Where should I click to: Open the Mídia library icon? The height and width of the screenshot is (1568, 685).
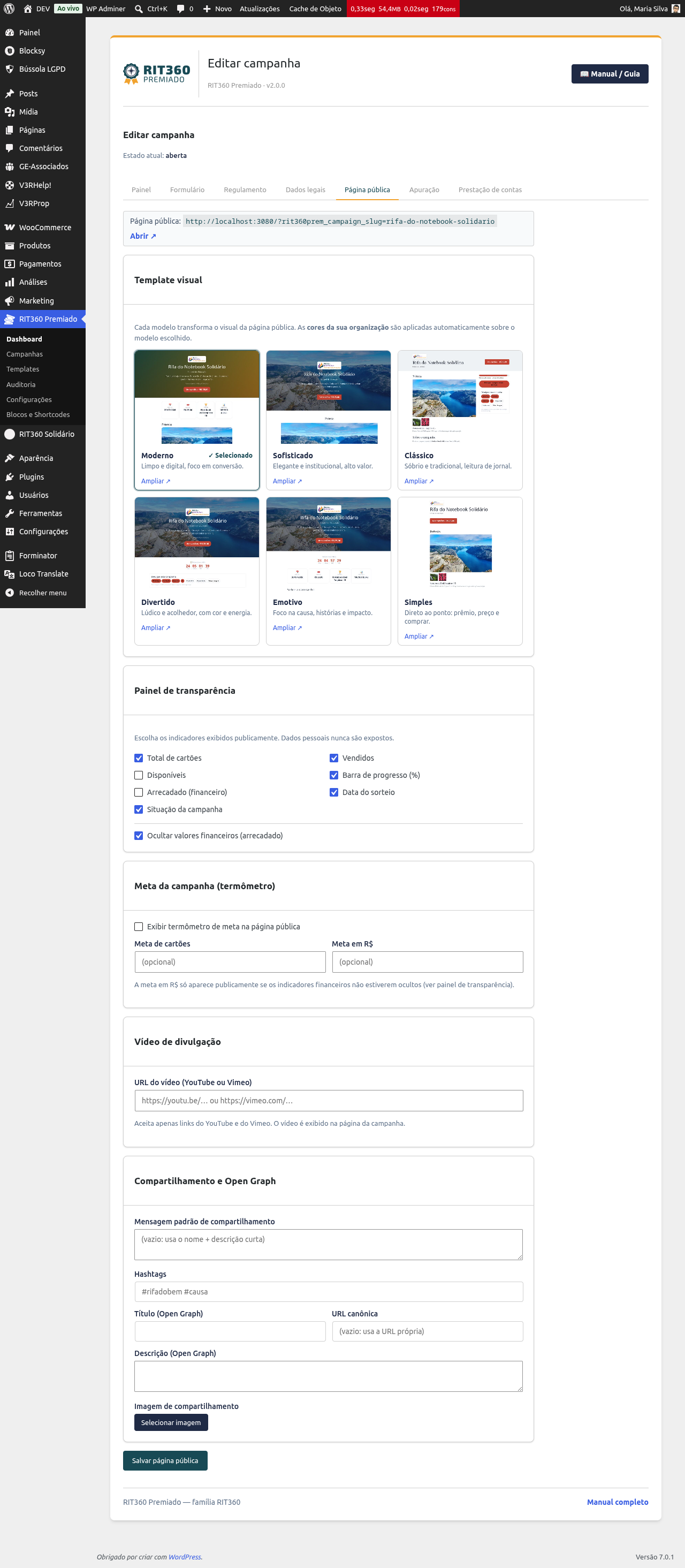coord(10,111)
